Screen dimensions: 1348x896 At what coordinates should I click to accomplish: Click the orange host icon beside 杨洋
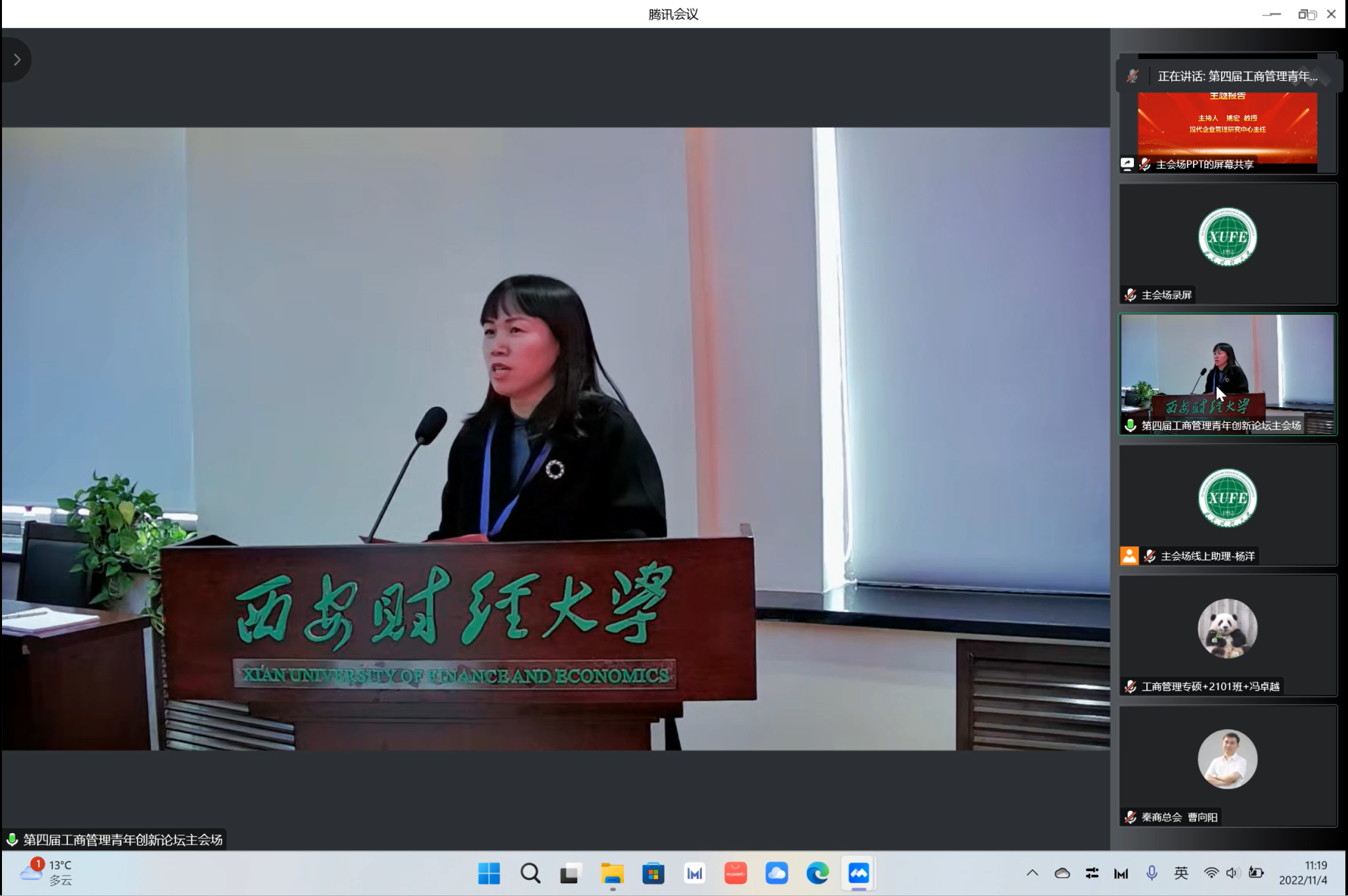coord(1129,556)
